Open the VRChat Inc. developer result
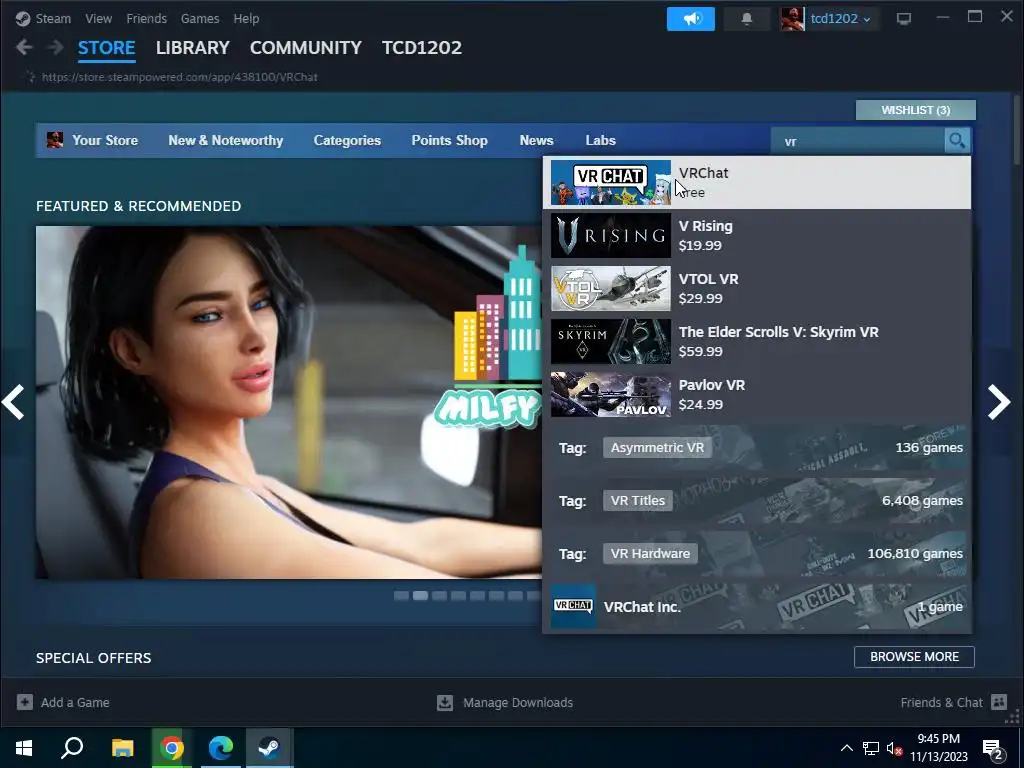Image resolution: width=1024 pixels, height=768 pixels. coord(757,606)
